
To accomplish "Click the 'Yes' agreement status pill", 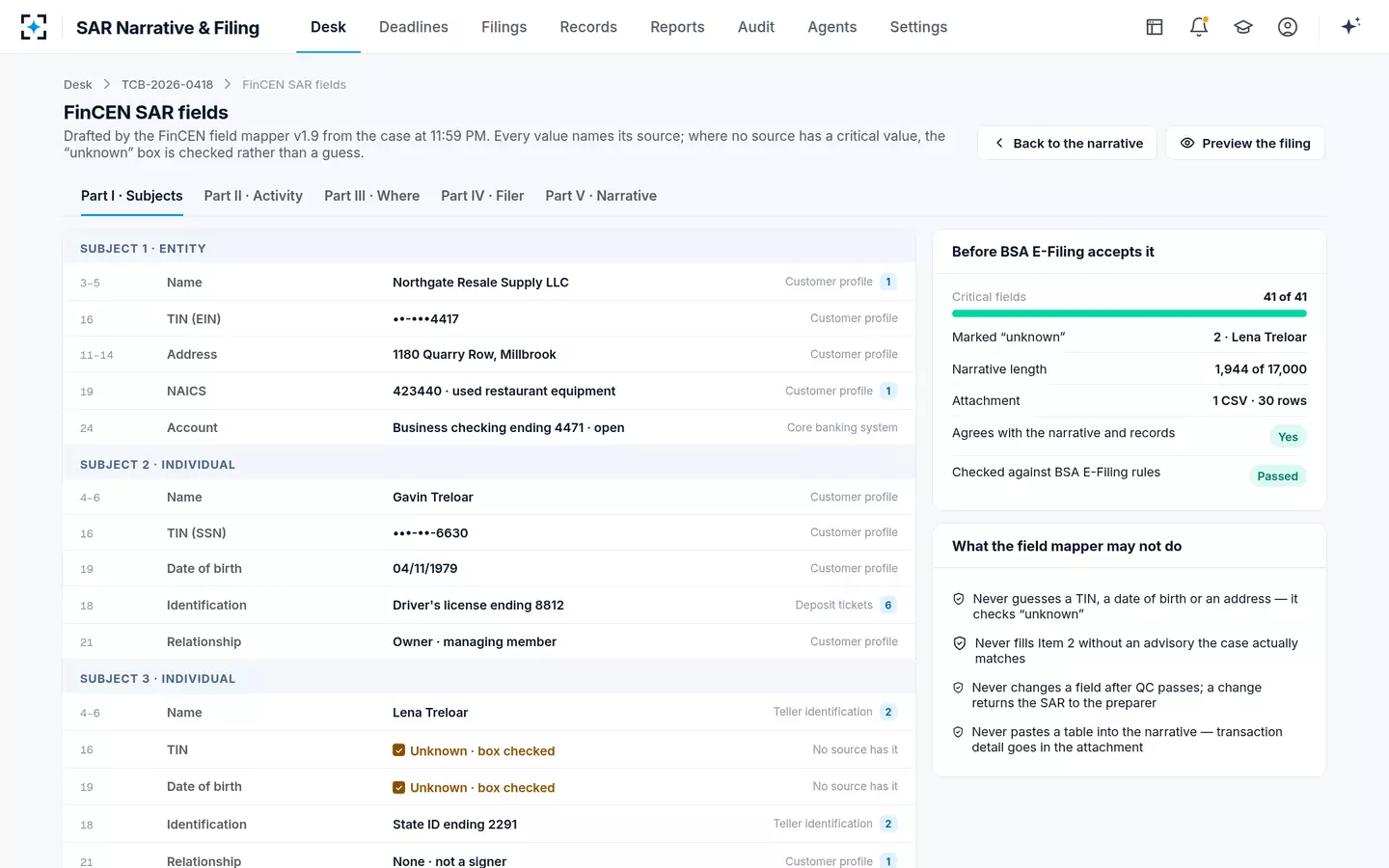I will [1288, 437].
